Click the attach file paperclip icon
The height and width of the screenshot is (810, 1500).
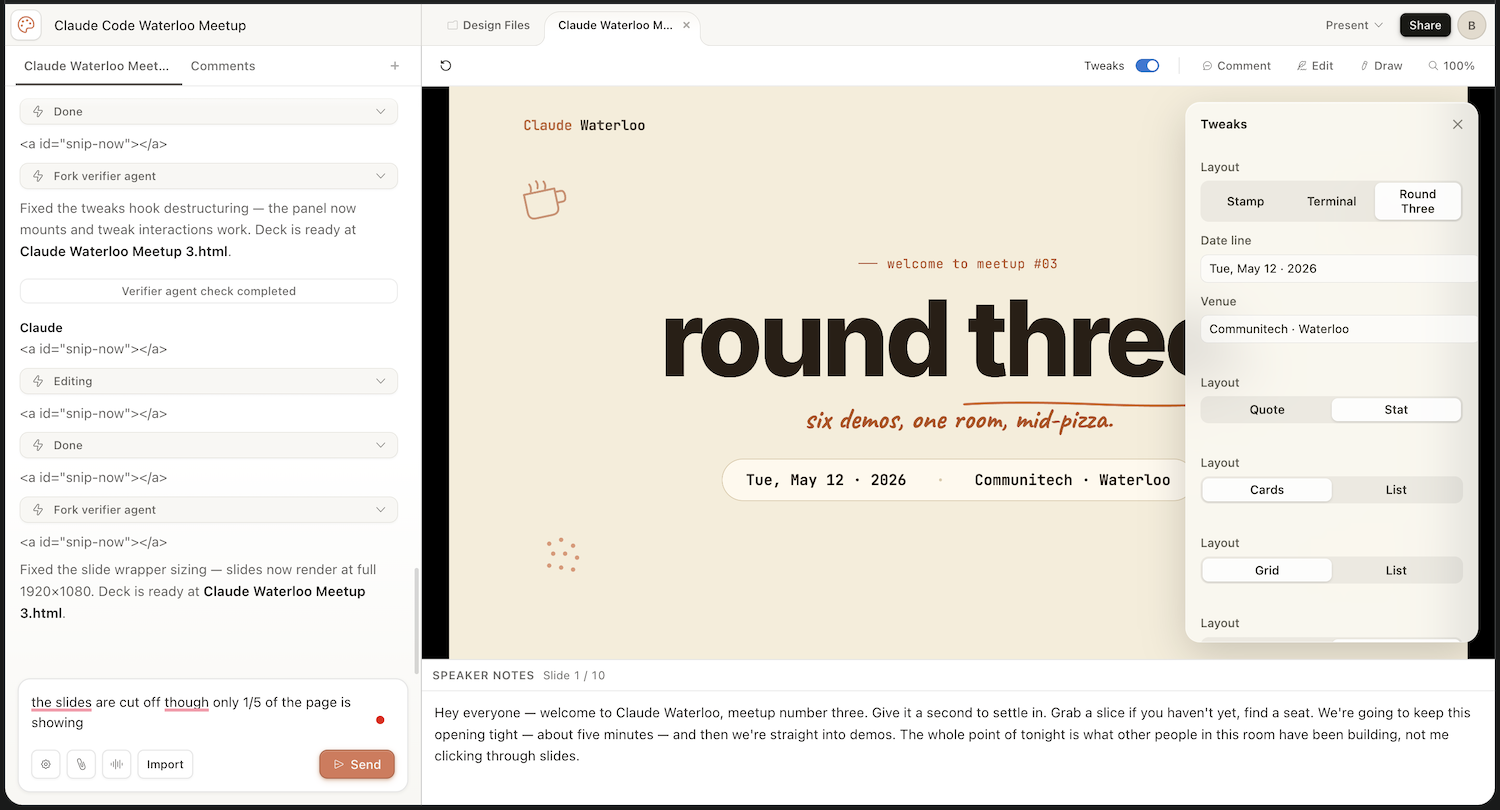(x=81, y=765)
